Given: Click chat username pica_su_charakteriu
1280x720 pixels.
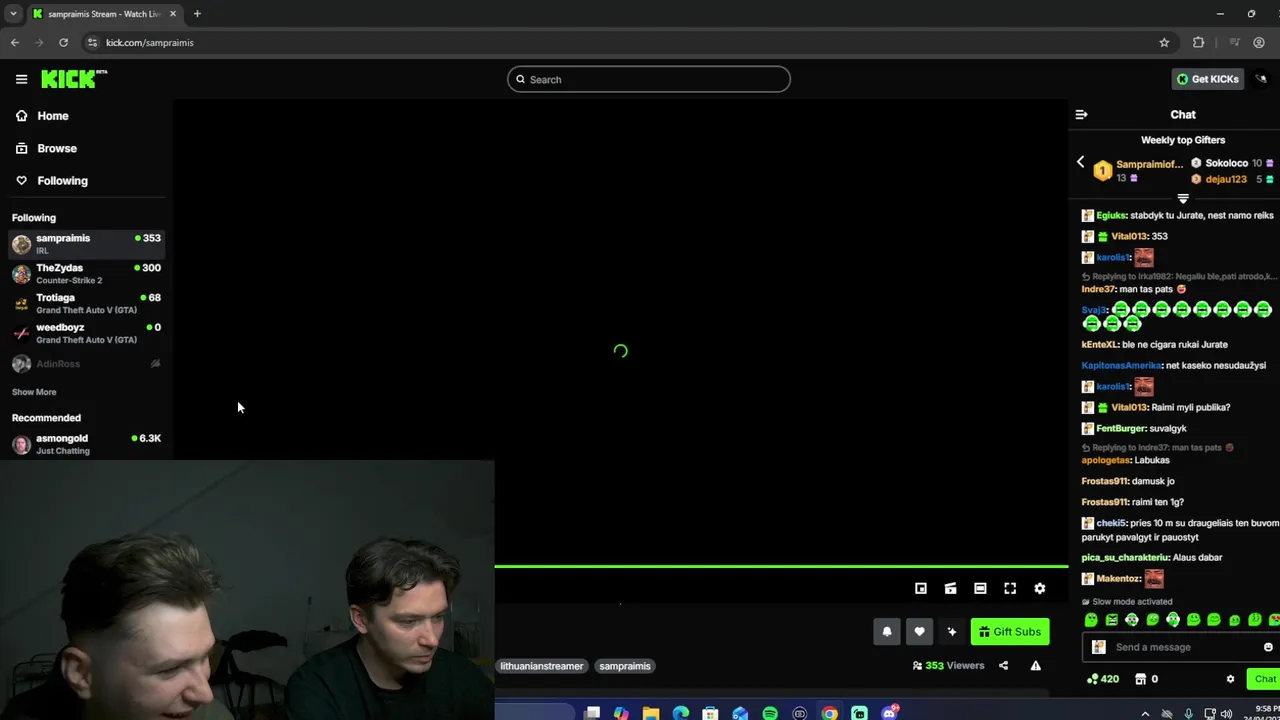Looking at the screenshot, I should pyautogui.click(x=1124, y=557).
